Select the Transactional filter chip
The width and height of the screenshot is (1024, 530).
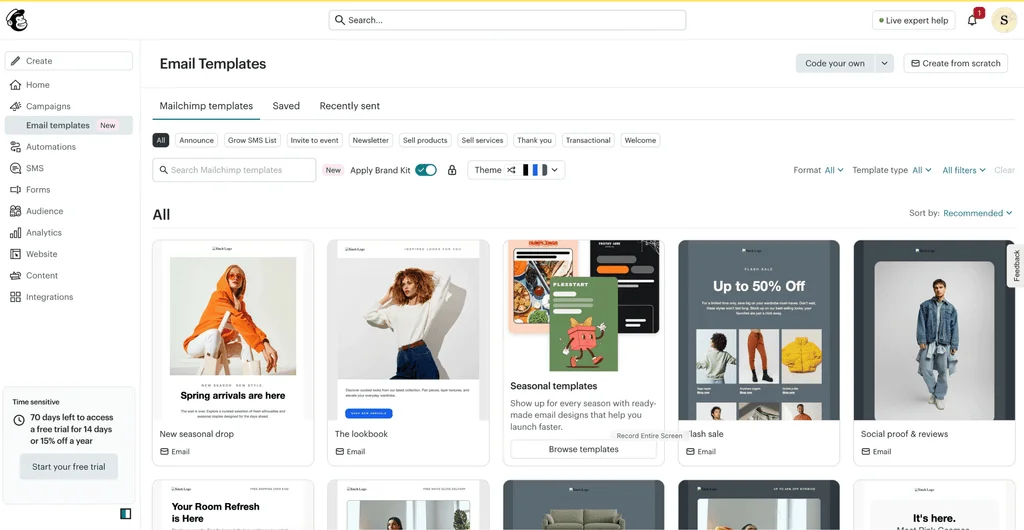(x=588, y=140)
